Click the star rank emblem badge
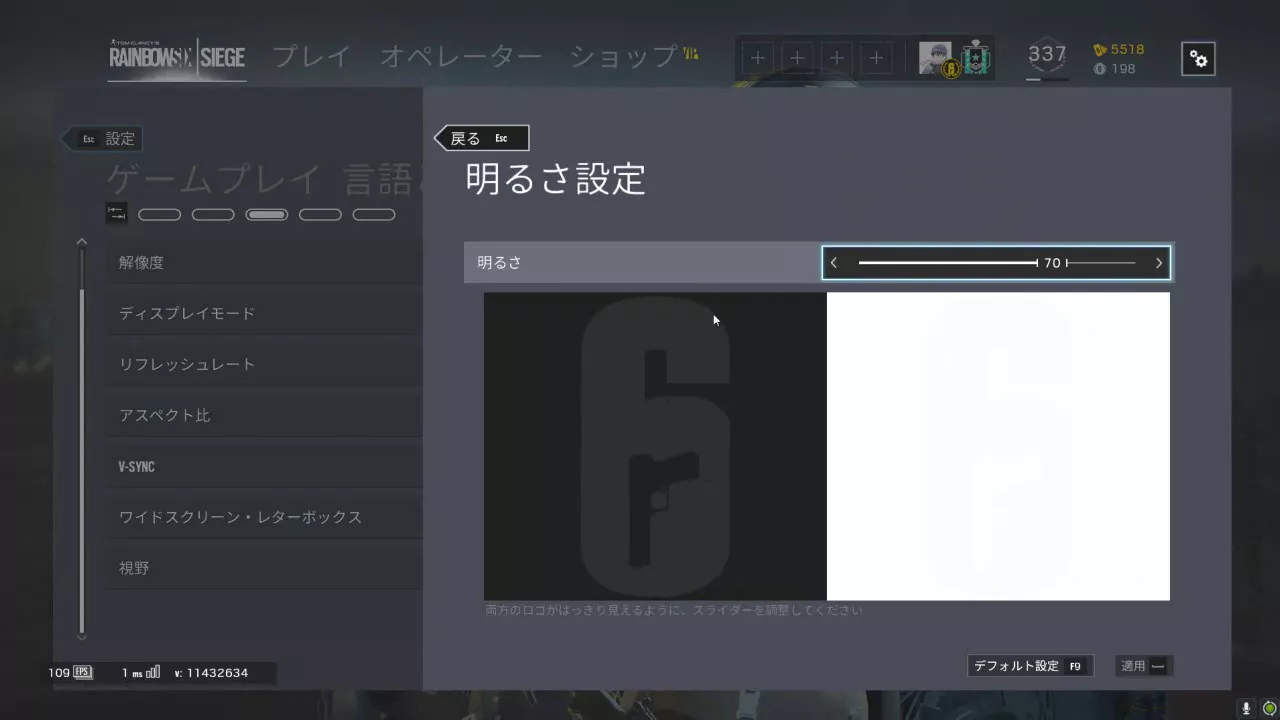Image resolution: width=1280 pixels, height=720 pixels. point(975,58)
